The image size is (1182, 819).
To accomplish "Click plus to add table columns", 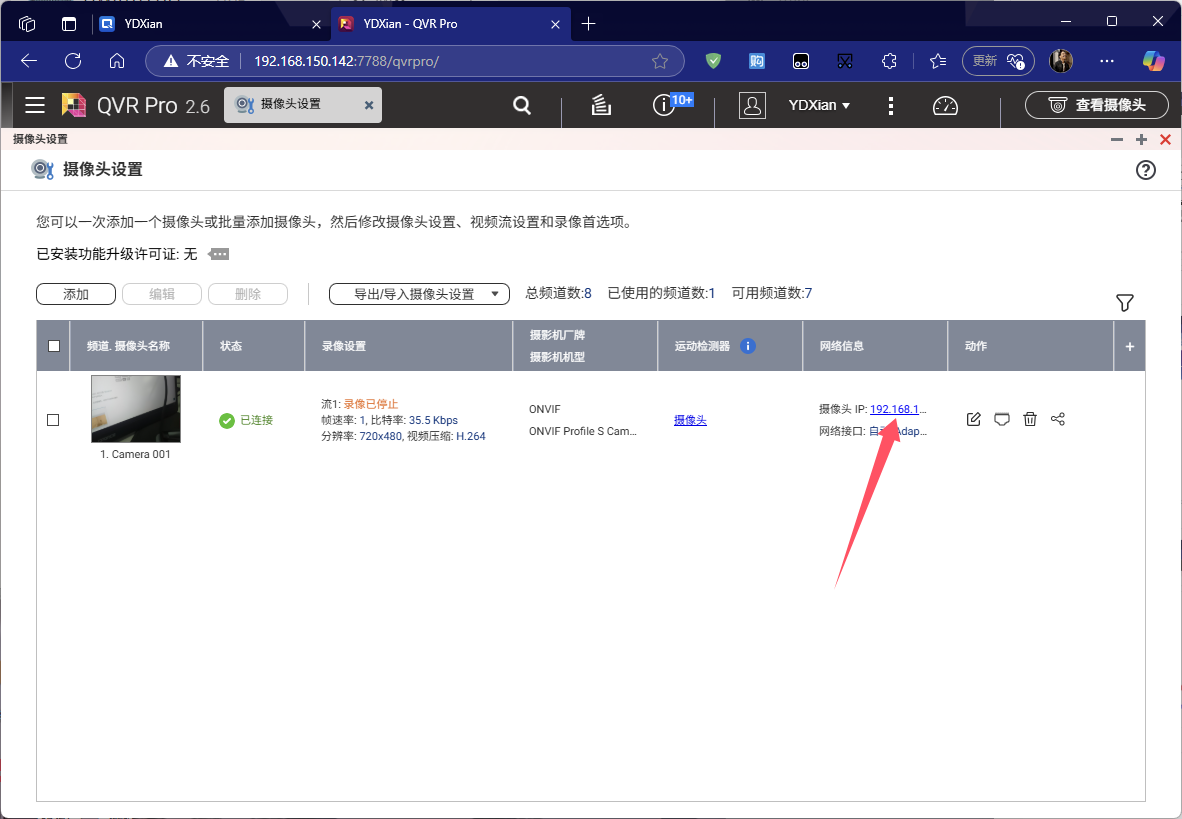I will [x=1130, y=346].
